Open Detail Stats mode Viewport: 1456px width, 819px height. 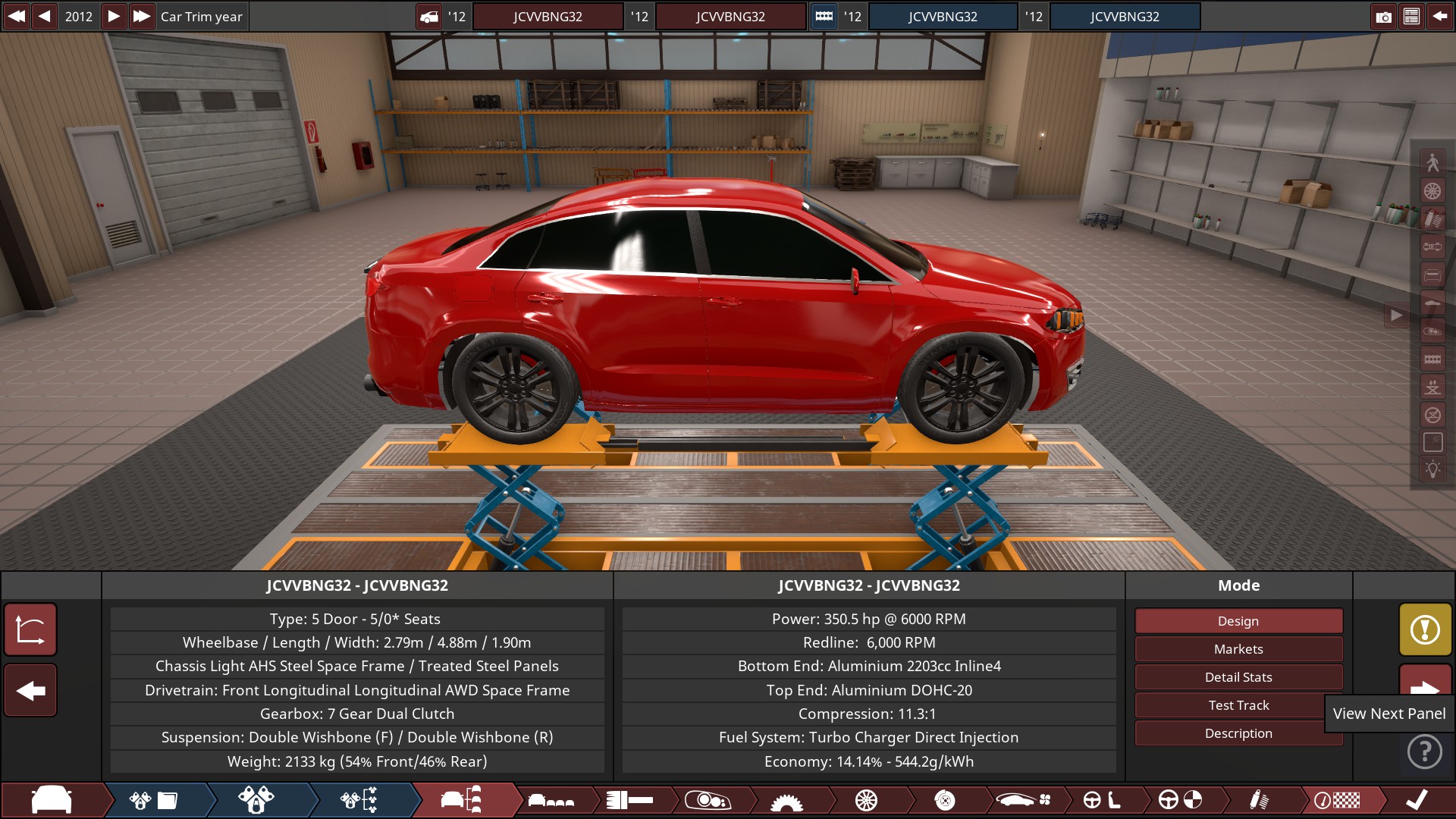[x=1238, y=677]
